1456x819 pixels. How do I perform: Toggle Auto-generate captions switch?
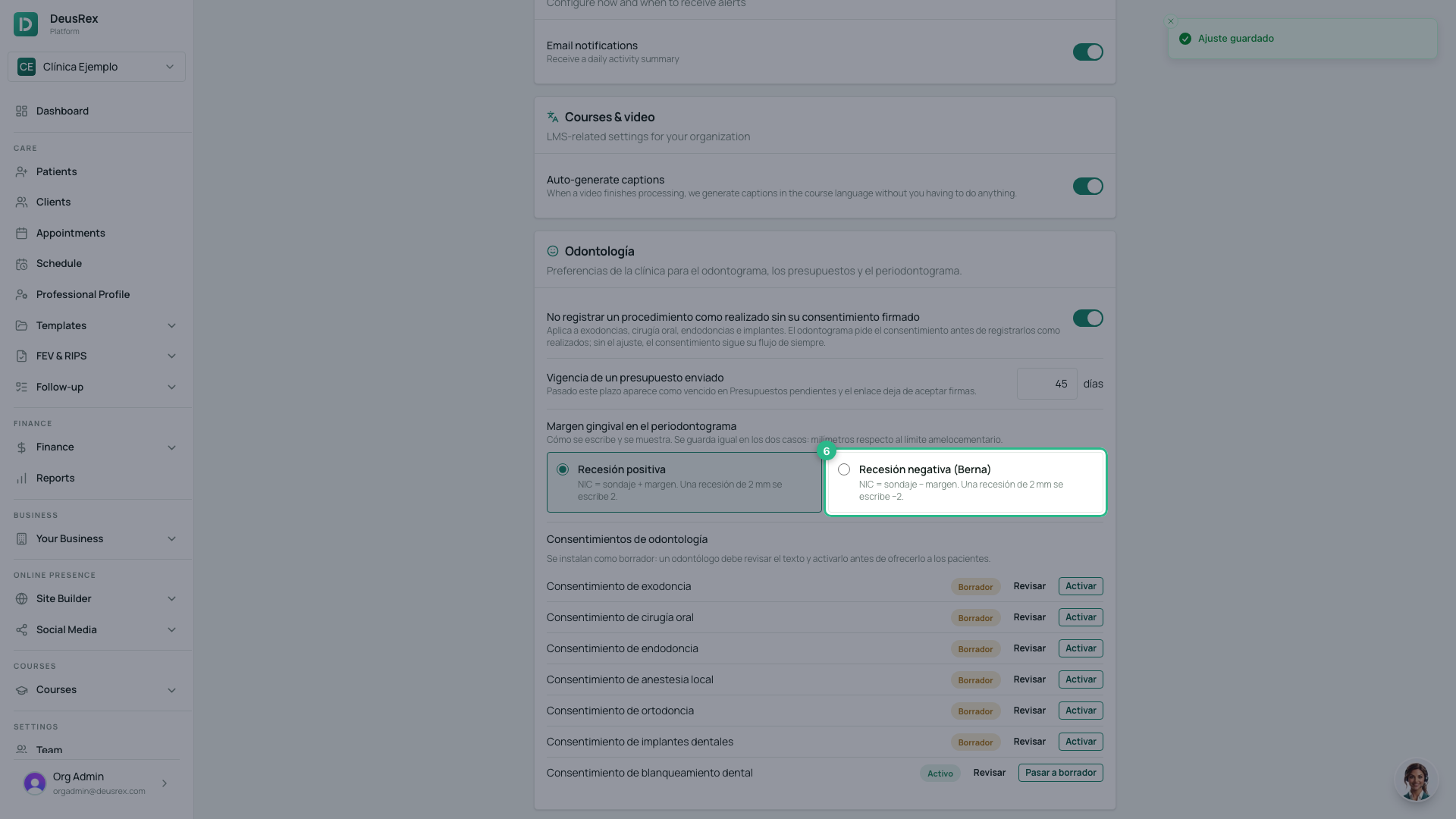[x=1087, y=187]
